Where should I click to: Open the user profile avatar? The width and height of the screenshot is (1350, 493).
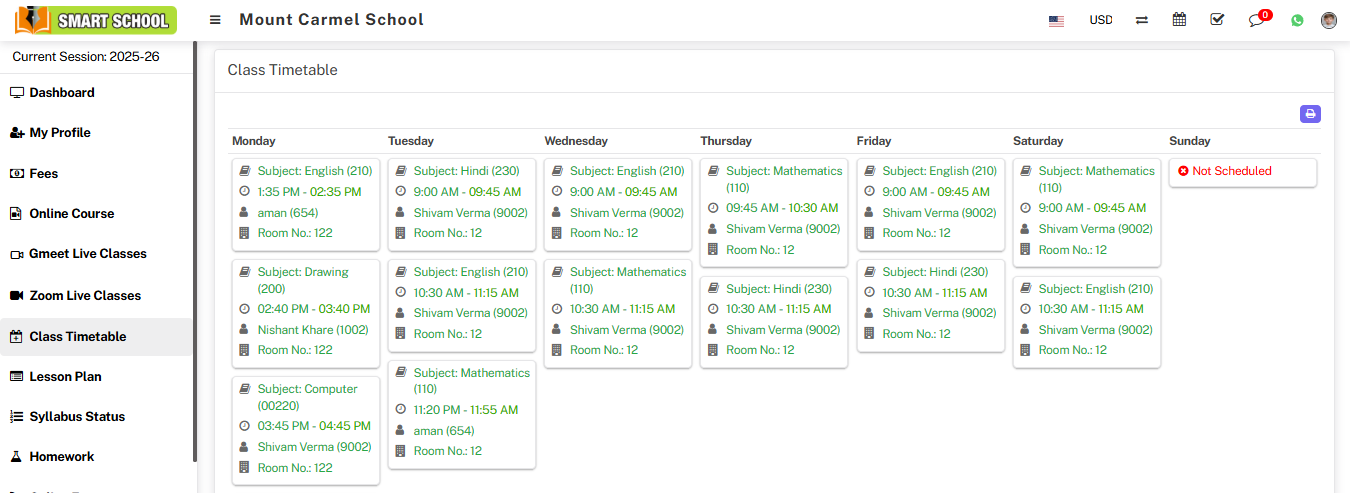click(1329, 20)
